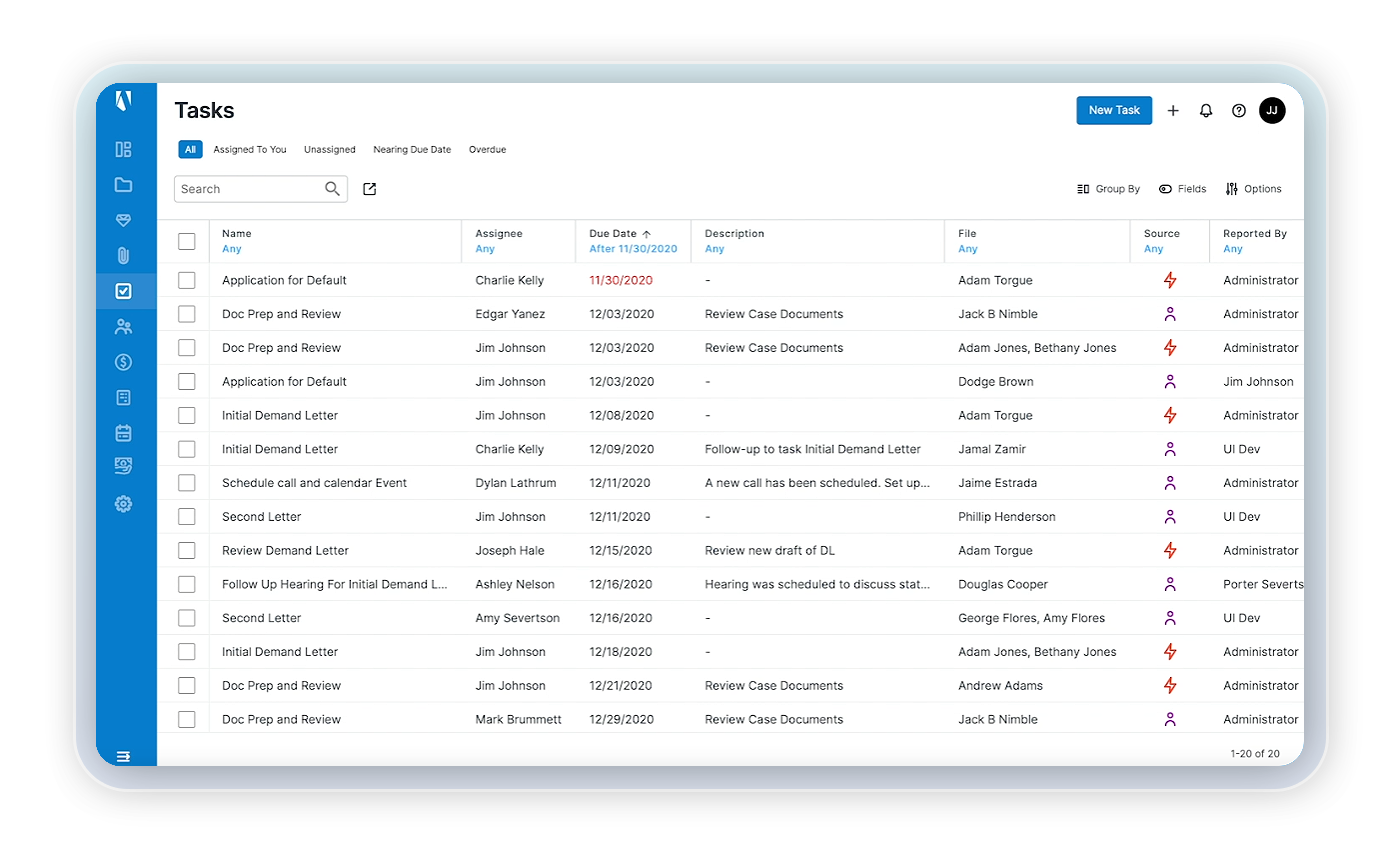1400x850 pixels.
Task: Tick checkbox for Application for Default, Charlie Kelly
Action: click(x=187, y=280)
